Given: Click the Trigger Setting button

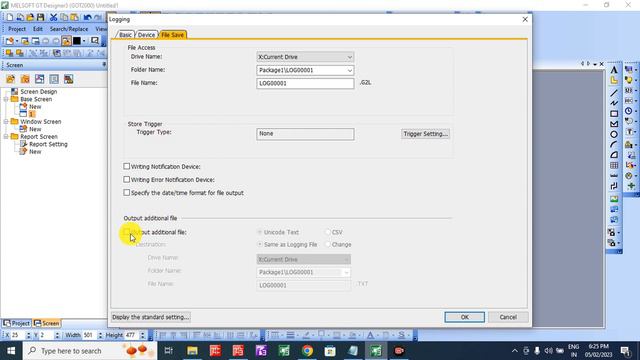Looking at the screenshot, I should coord(425,133).
